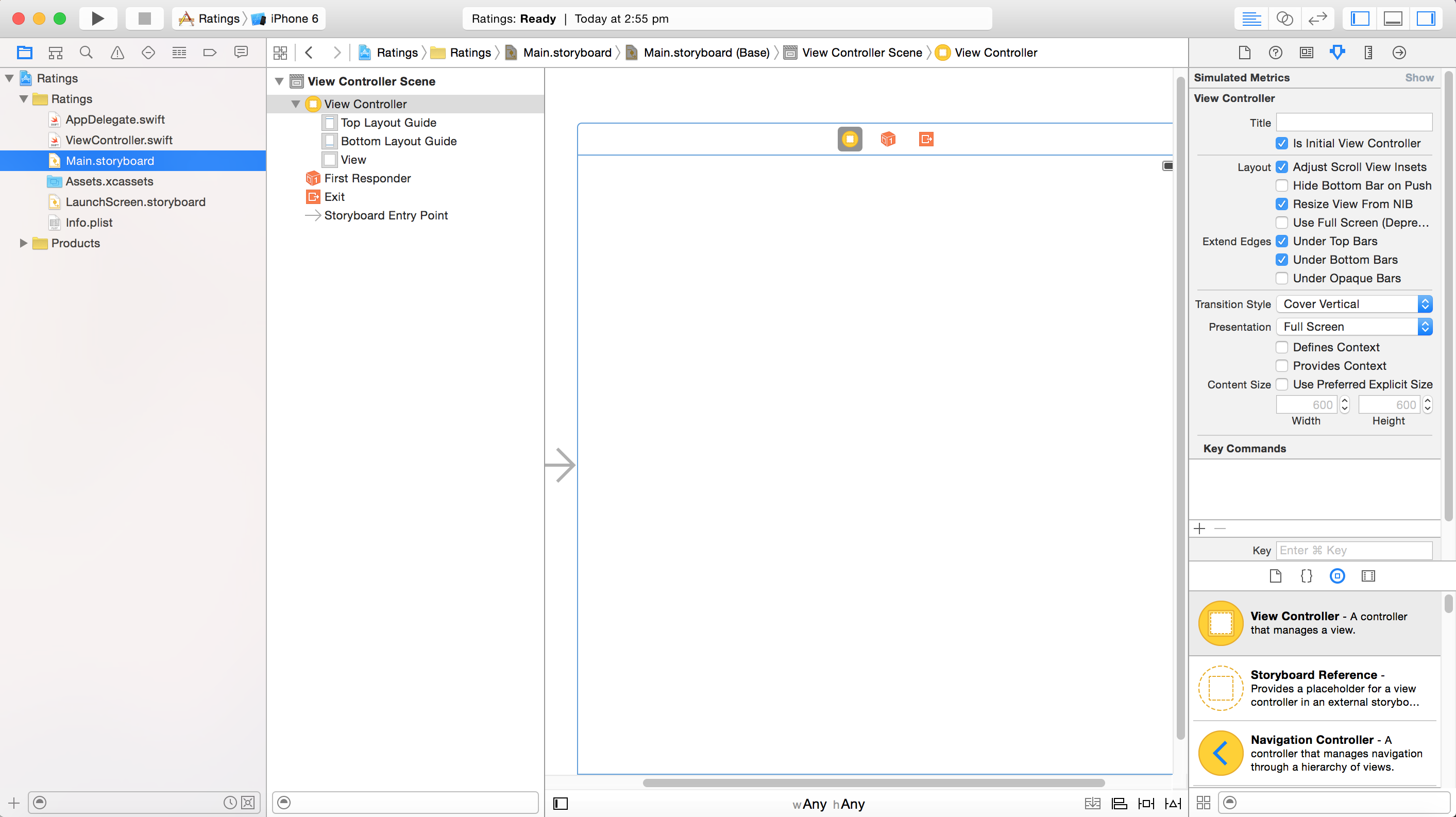Collapse the Ratings group folder
Screen dimensions: 1456x817
[x=24, y=99]
